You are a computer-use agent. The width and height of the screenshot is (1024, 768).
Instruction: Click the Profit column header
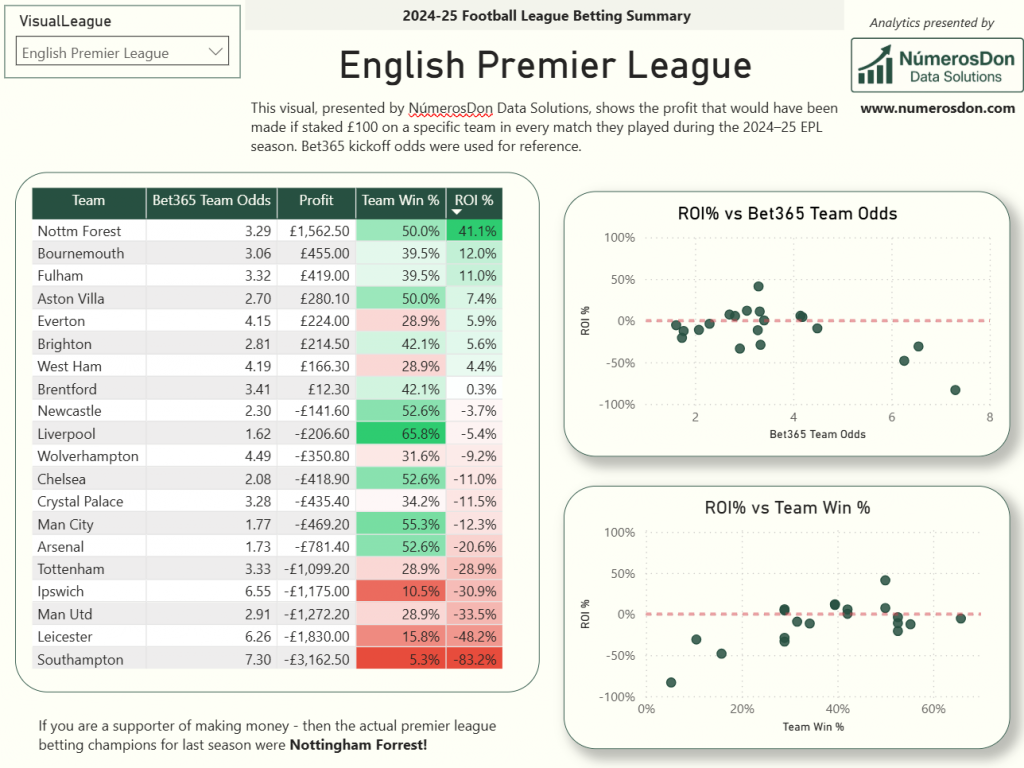coord(316,200)
